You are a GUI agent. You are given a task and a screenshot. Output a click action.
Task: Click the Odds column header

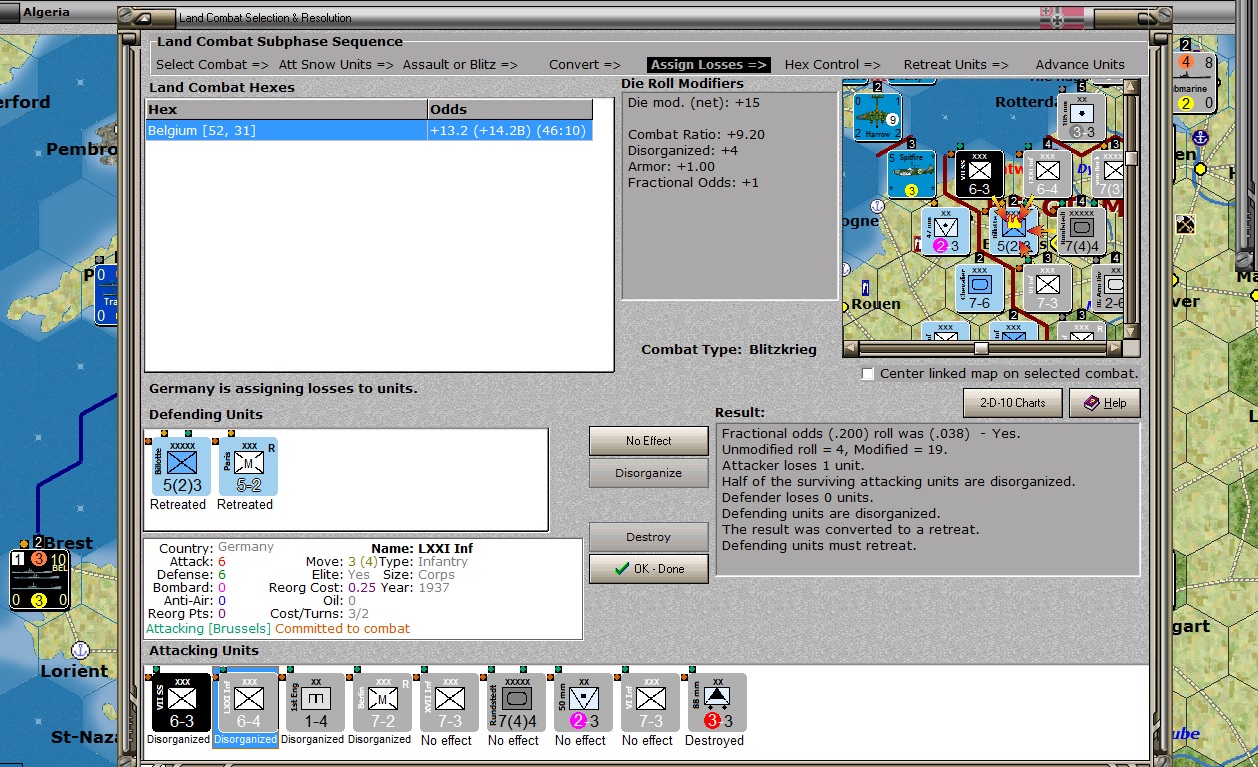point(510,109)
